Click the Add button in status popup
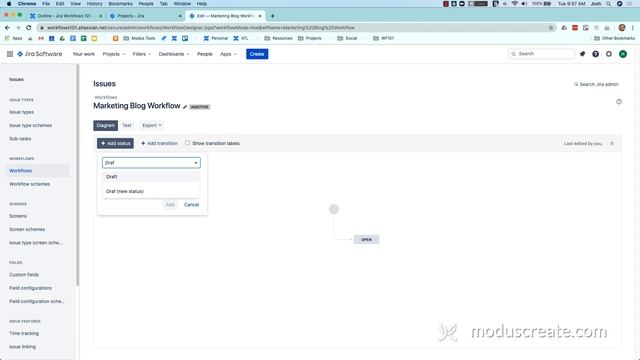 click(x=170, y=204)
